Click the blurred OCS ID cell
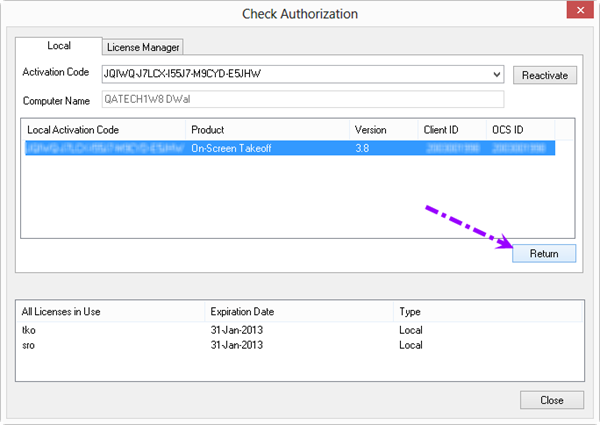The image size is (600, 425). tap(518, 148)
